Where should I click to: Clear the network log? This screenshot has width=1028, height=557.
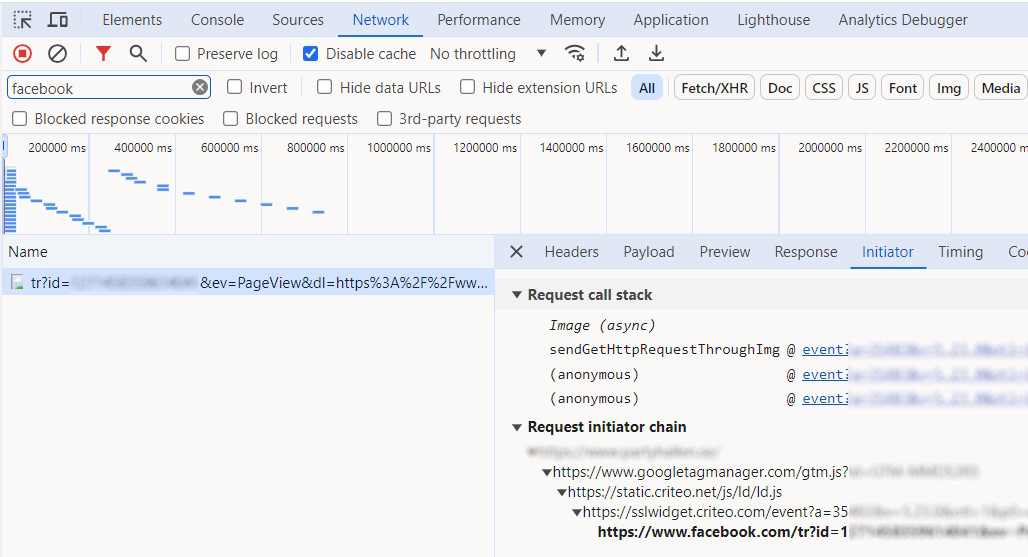point(58,54)
